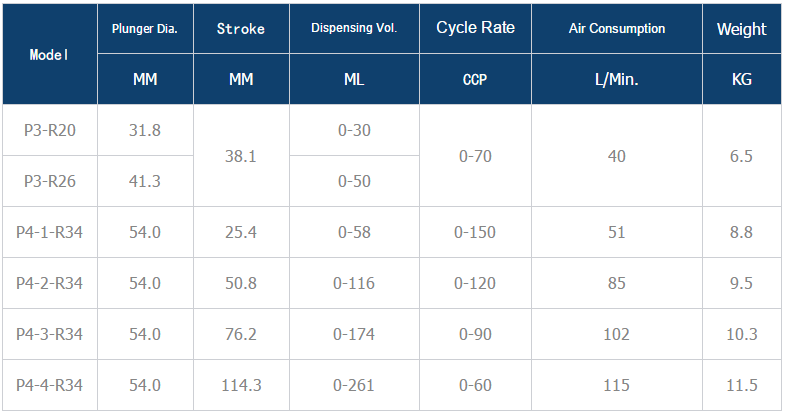Viewport: 788px width, 416px height.
Task: Click the P4-2-R34 model cell
Action: click(x=49, y=283)
